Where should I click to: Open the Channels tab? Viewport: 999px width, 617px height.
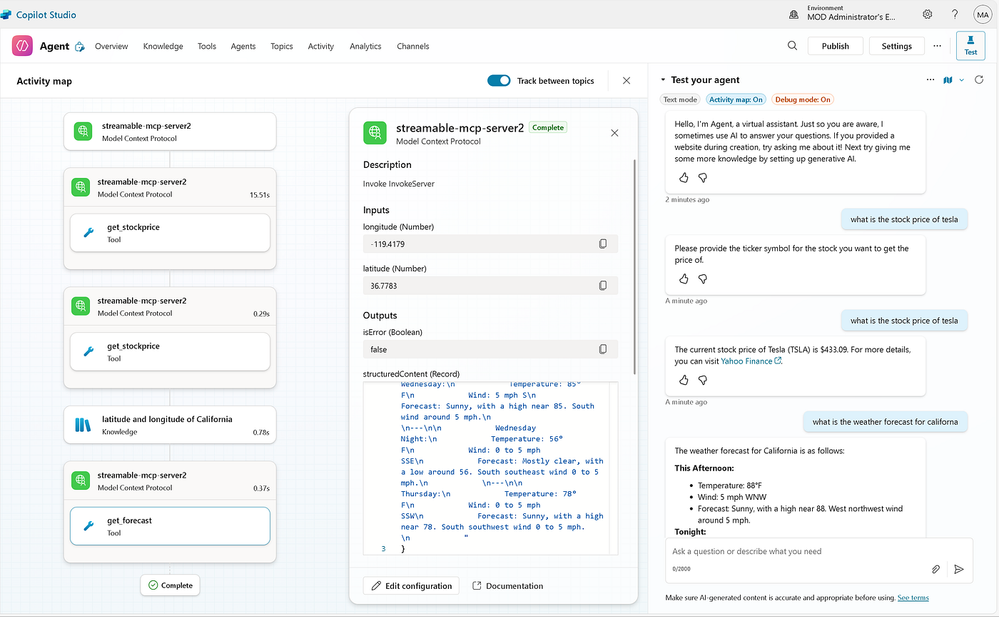[413, 46]
